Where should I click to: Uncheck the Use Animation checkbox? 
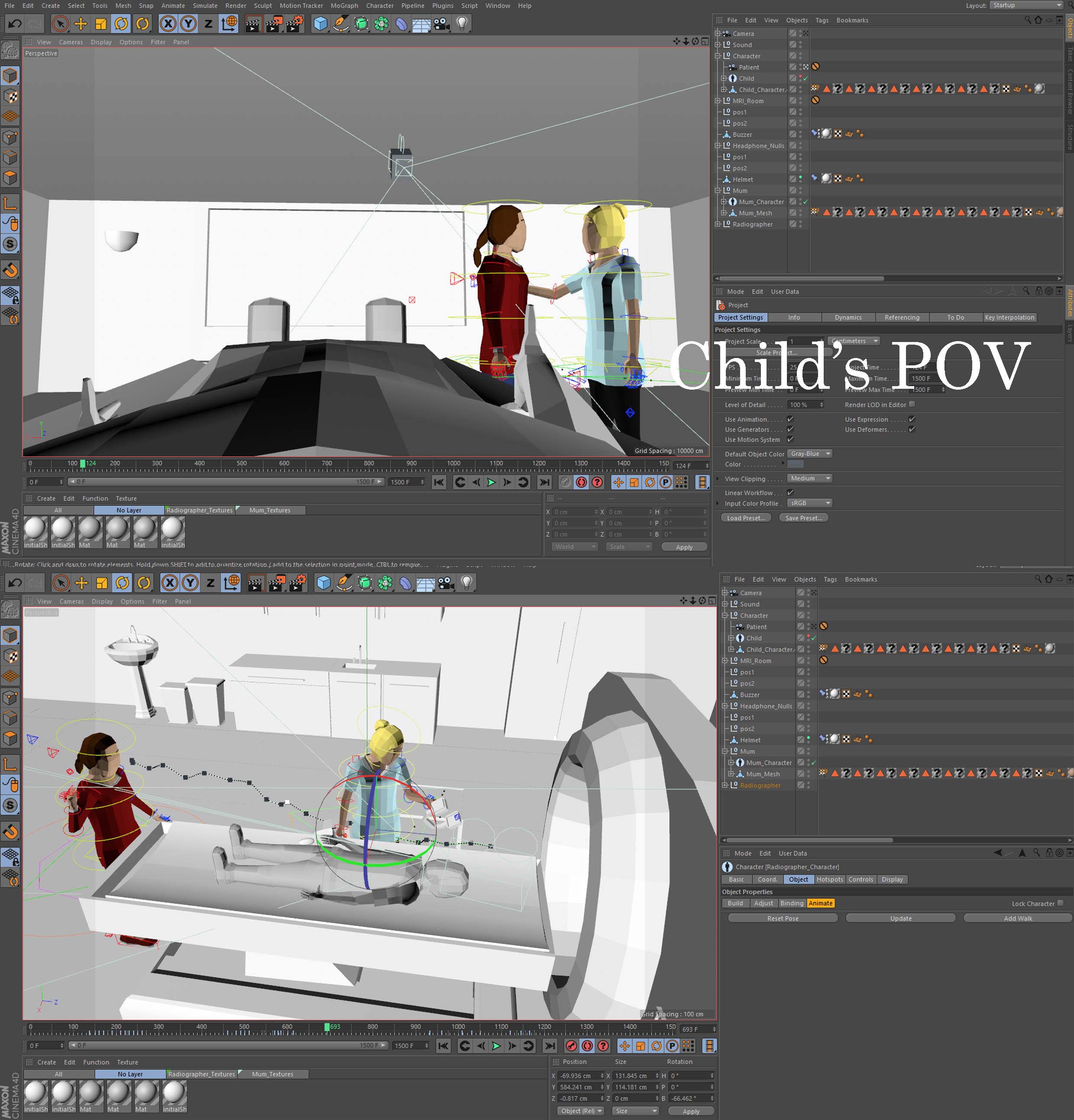click(x=790, y=420)
